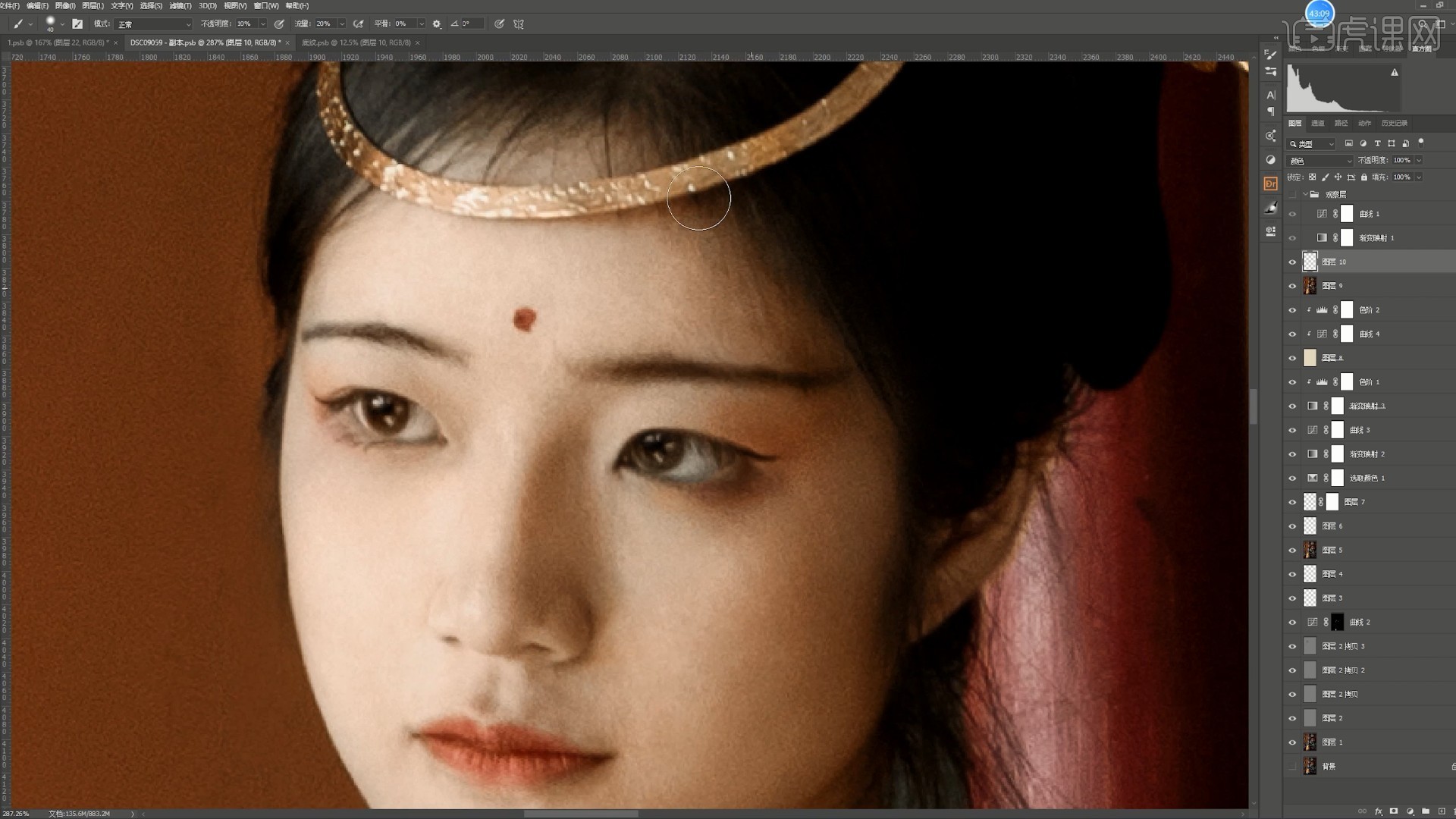Open the 滤镜(T) menu

tap(180, 5)
